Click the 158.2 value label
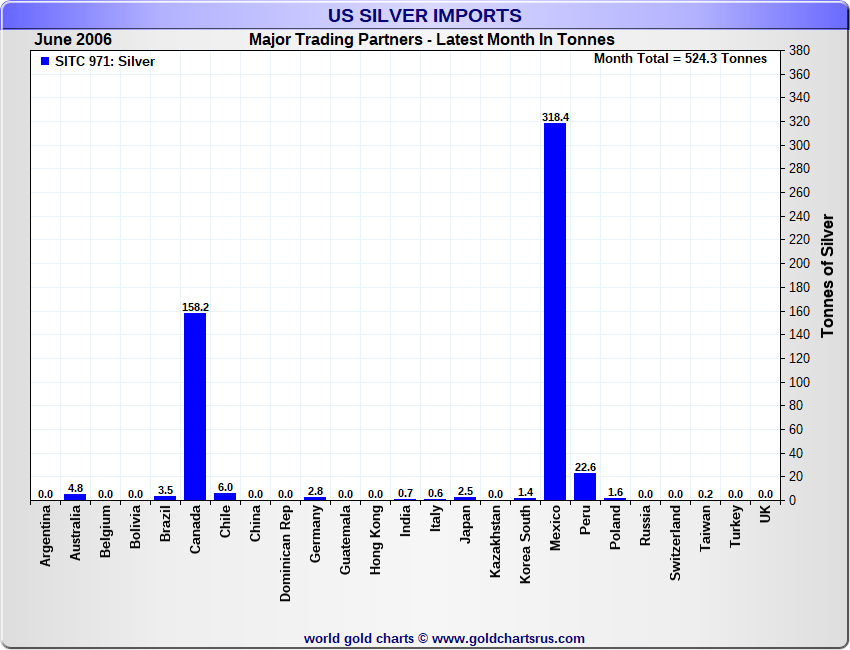 tap(195, 307)
